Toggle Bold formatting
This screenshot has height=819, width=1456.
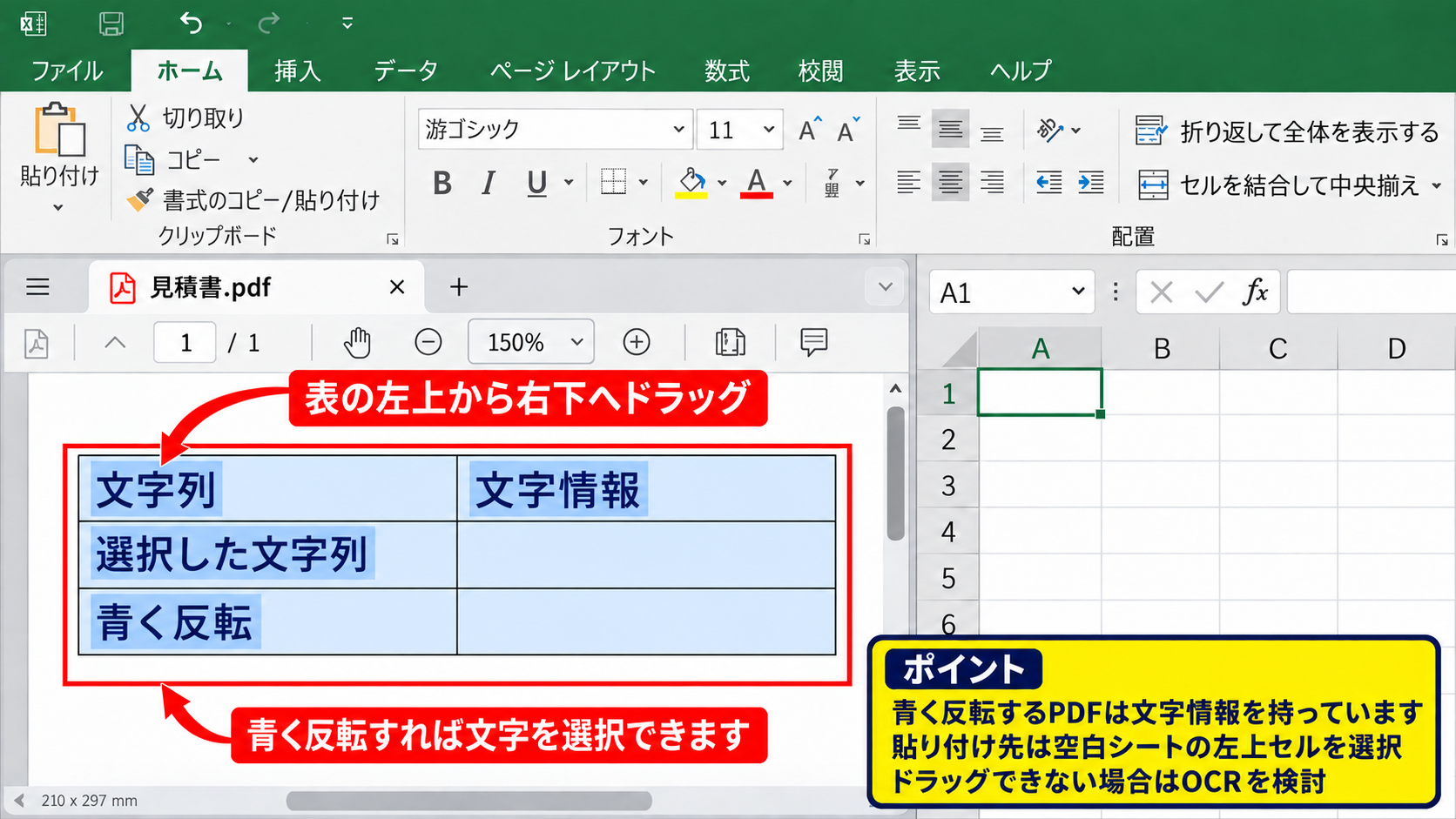point(442,183)
